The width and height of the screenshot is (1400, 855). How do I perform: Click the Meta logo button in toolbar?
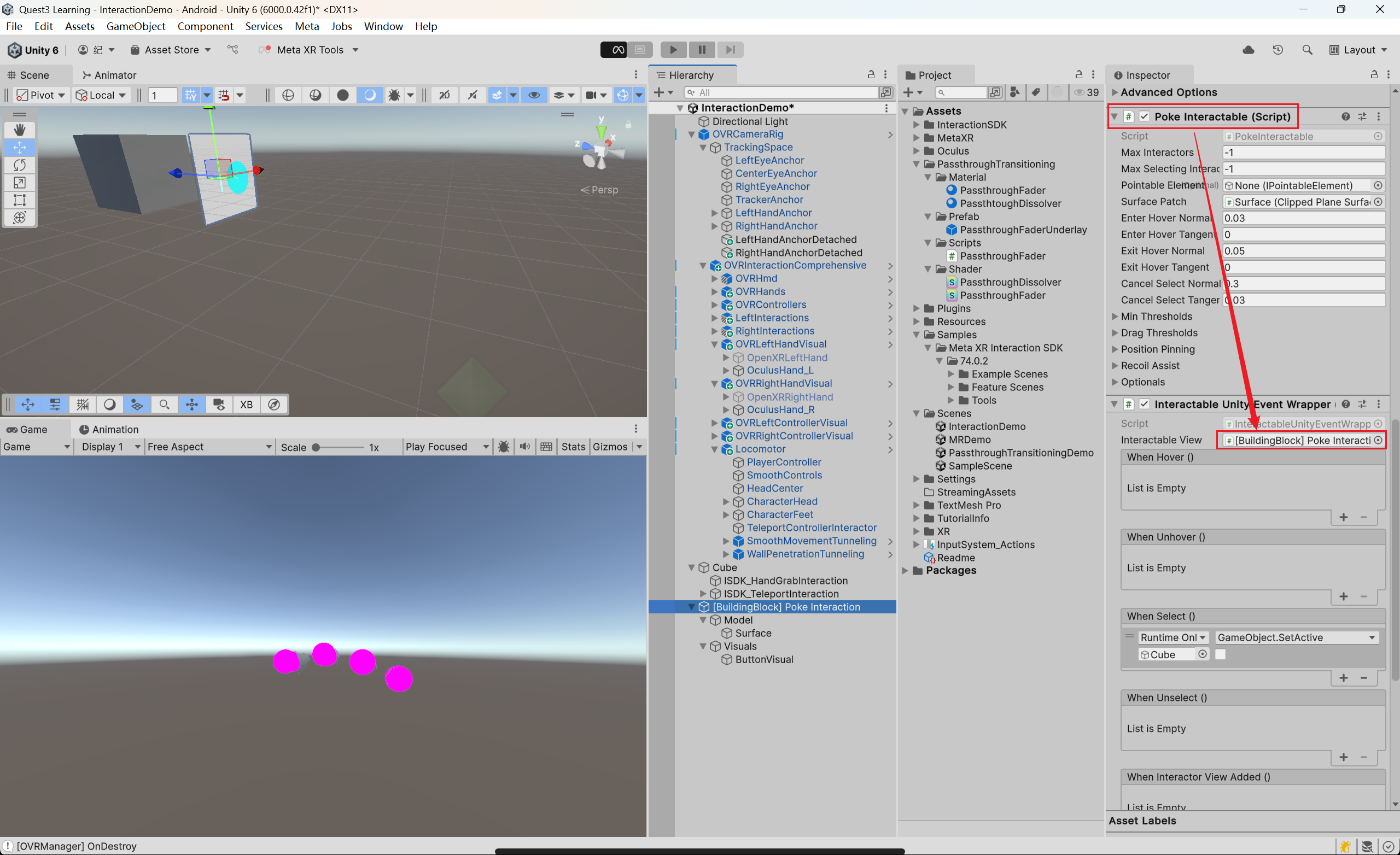614,50
